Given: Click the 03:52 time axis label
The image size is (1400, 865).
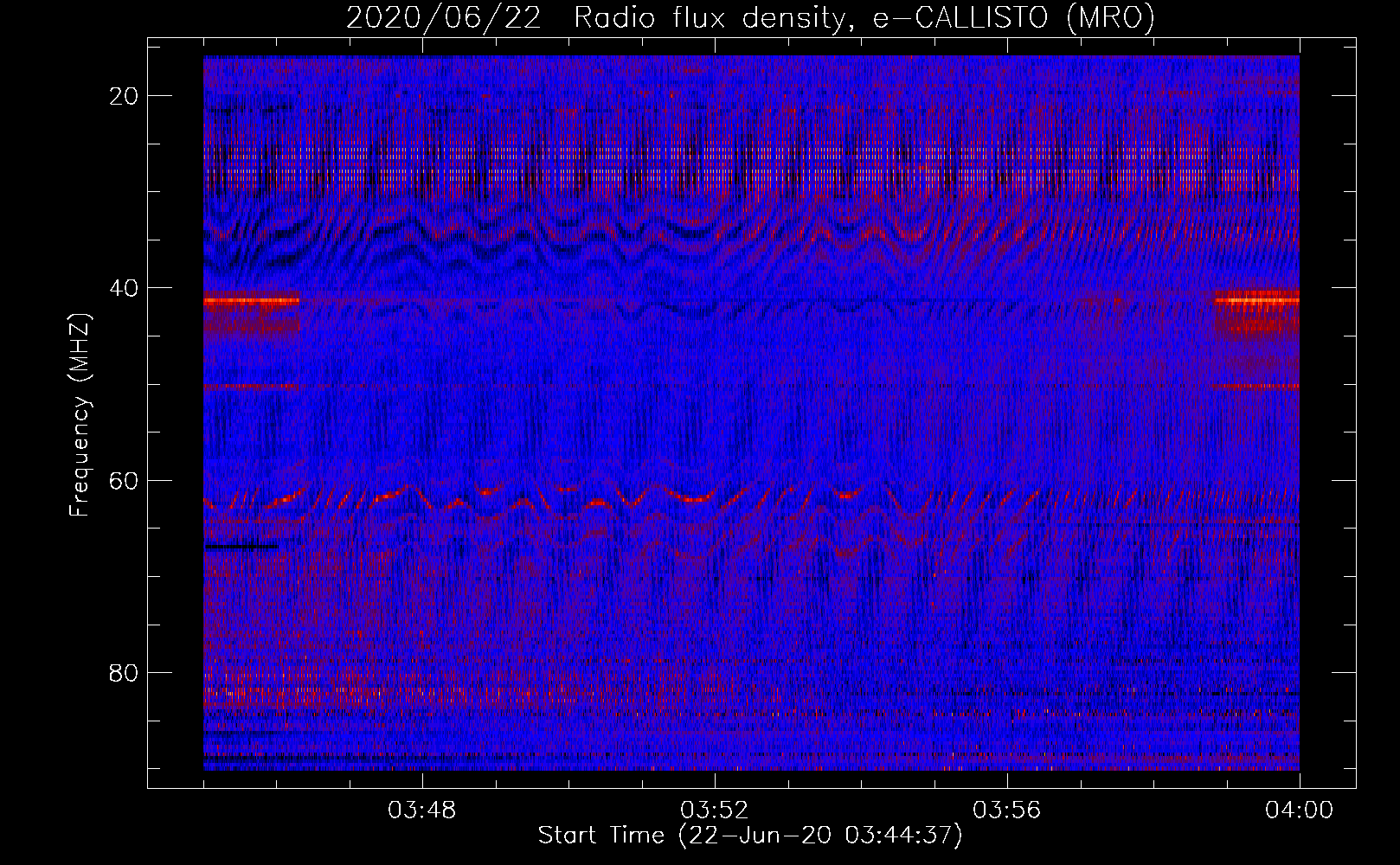Looking at the screenshot, I should [715, 811].
